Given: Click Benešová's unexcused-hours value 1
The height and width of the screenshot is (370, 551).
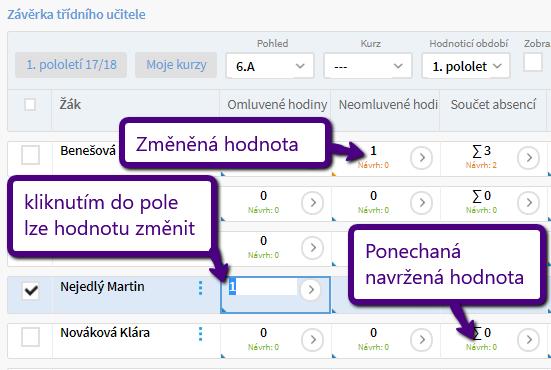Looking at the screenshot, I should [373, 151].
